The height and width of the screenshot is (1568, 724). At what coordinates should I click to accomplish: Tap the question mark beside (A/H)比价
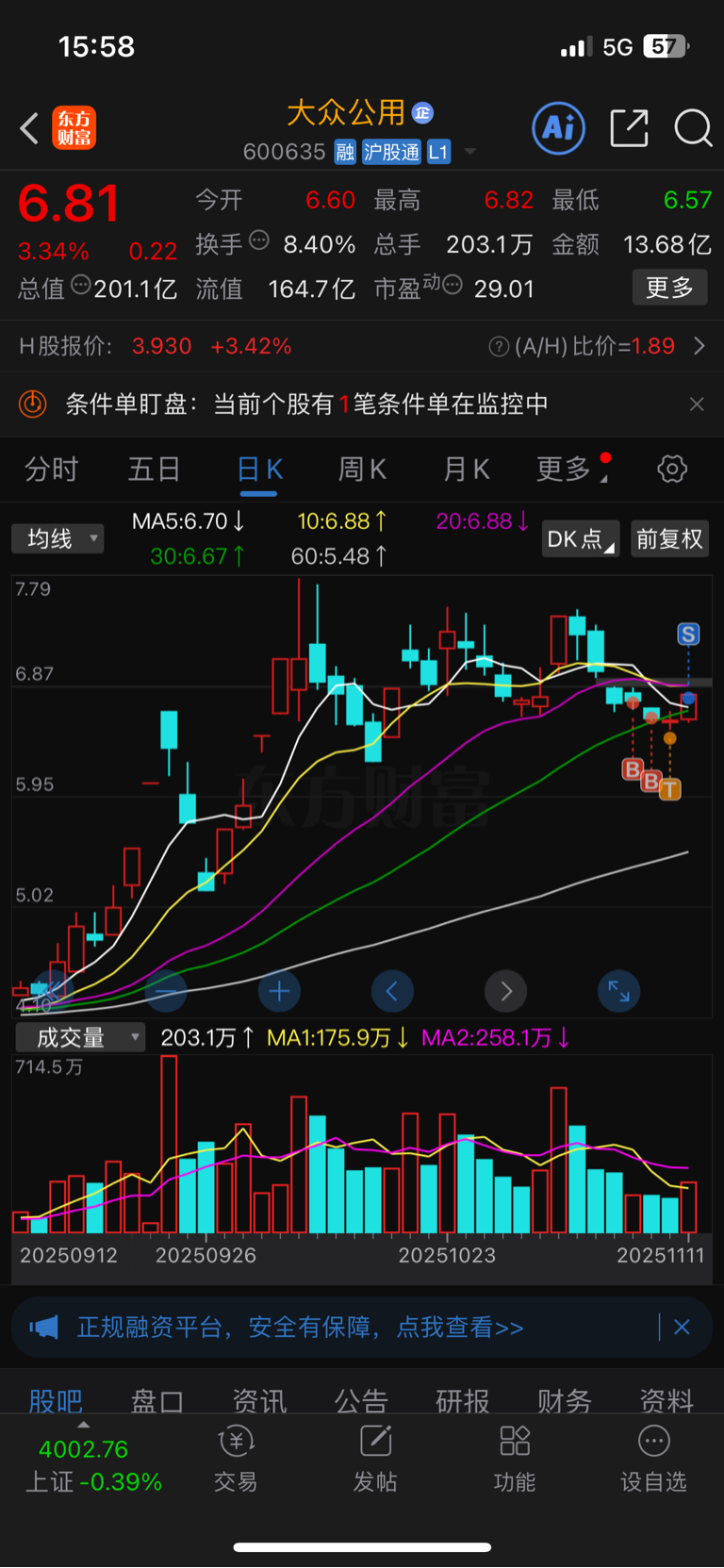click(499, 347)
